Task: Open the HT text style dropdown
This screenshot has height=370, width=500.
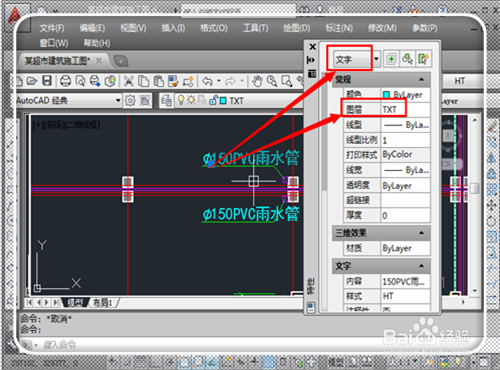Action: tap(463, 81)
